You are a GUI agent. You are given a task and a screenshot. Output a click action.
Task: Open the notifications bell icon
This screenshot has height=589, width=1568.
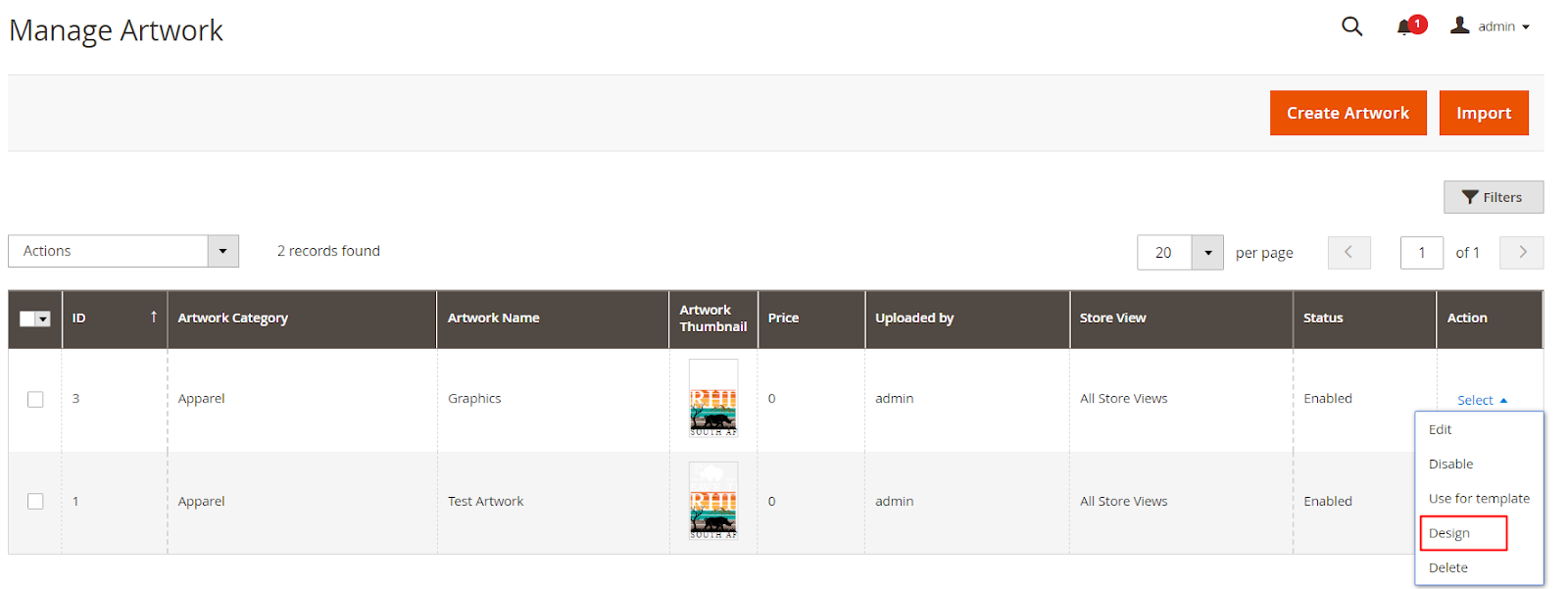point(1404,26)
